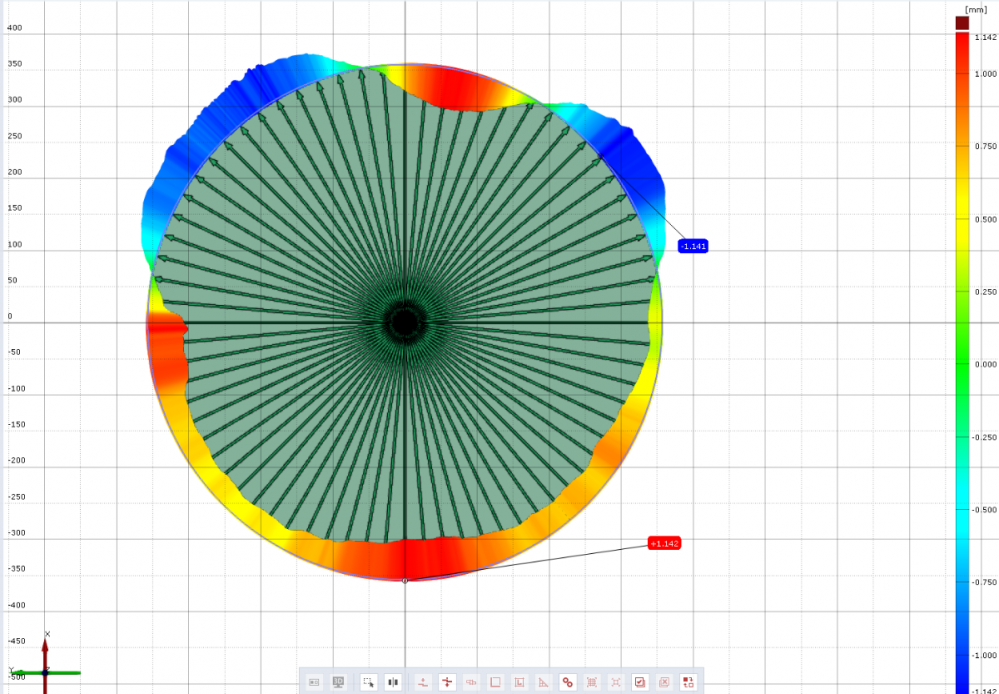Click the red +1.142 deviation label
The width and height of the screenshot is (999, 694).
click(664, 543)
